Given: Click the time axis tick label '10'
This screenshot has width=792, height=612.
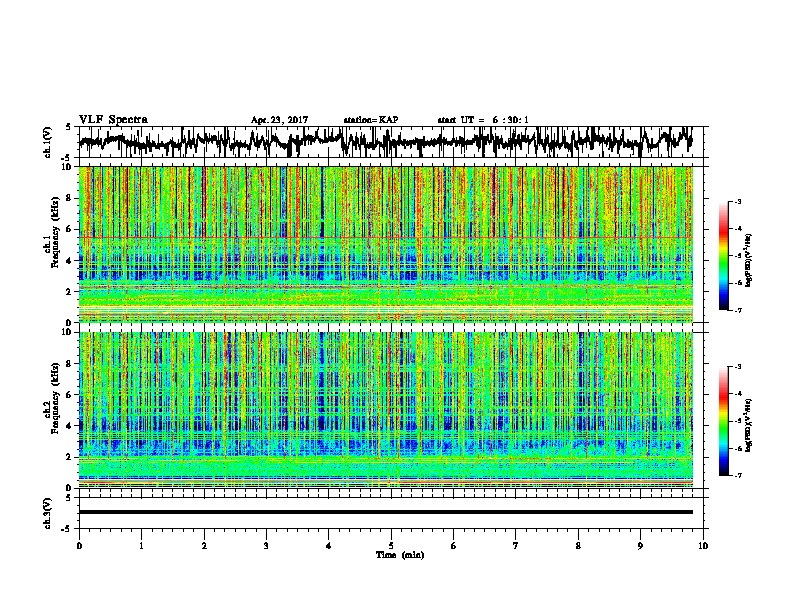Looking at the screenshot, I should coord(703,546).
